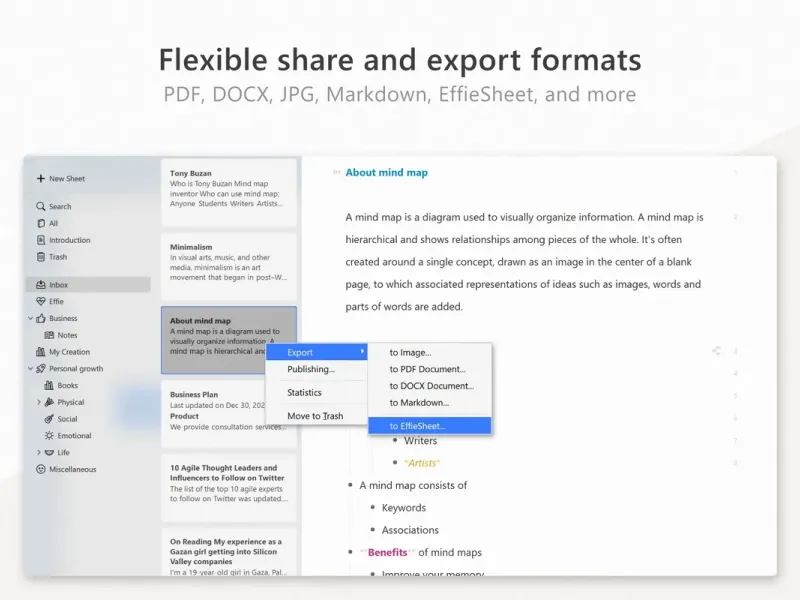Select the My Creation icon
Screen dimensions: 800x600
pyautogui.click(x=41, y=352)
